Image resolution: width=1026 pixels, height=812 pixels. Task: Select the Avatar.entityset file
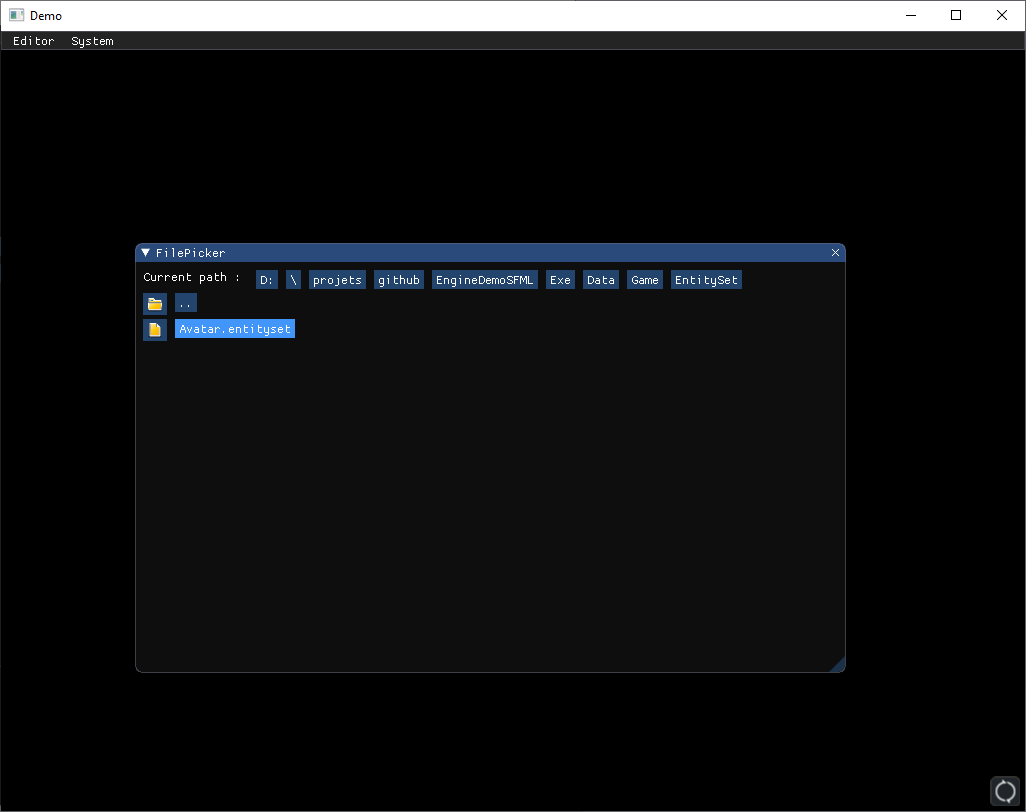(235, 329)
